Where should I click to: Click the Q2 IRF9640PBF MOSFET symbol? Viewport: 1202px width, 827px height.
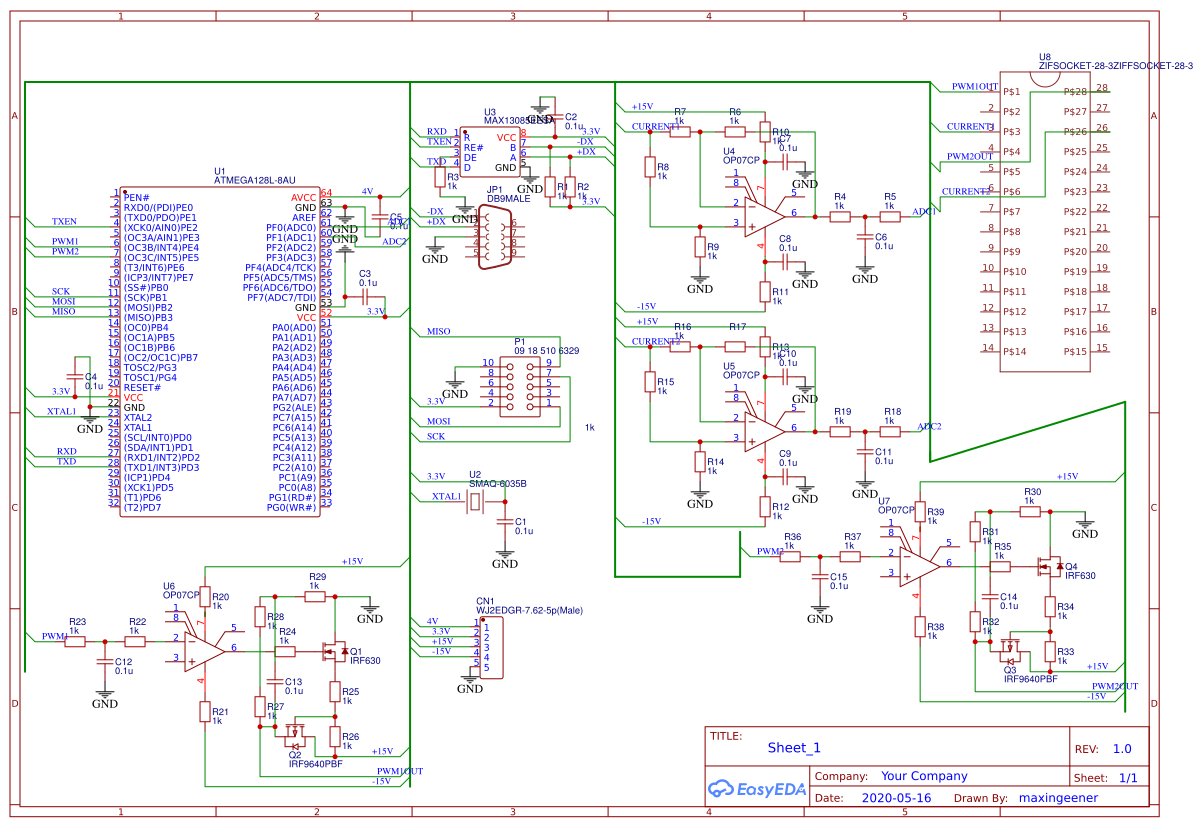pos(294,738)
